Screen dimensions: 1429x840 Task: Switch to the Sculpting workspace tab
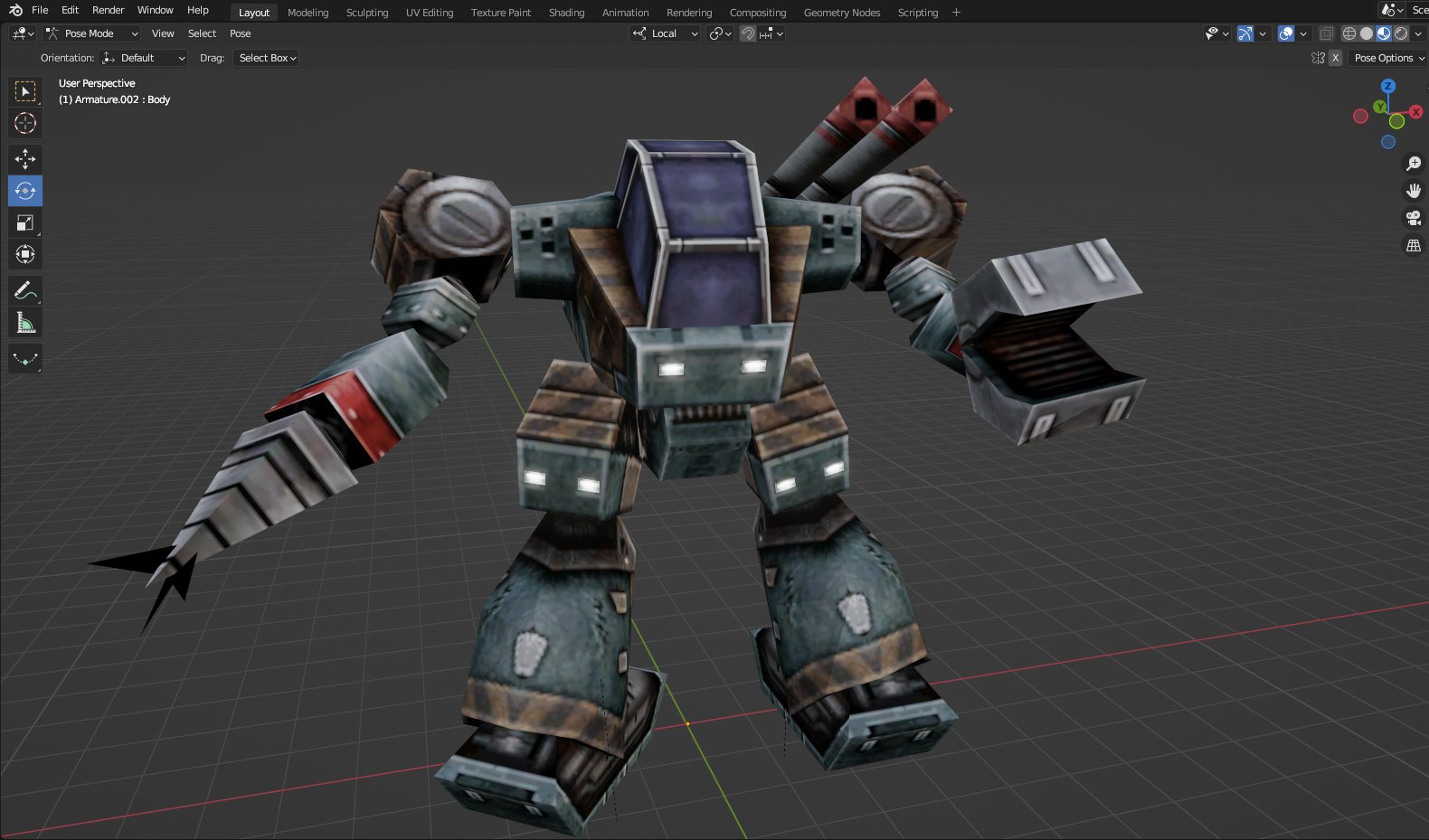point(366,13)
